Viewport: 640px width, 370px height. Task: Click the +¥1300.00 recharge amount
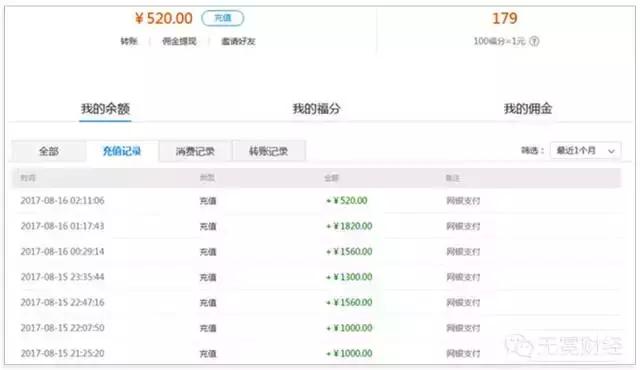click(x=349, y=277)
